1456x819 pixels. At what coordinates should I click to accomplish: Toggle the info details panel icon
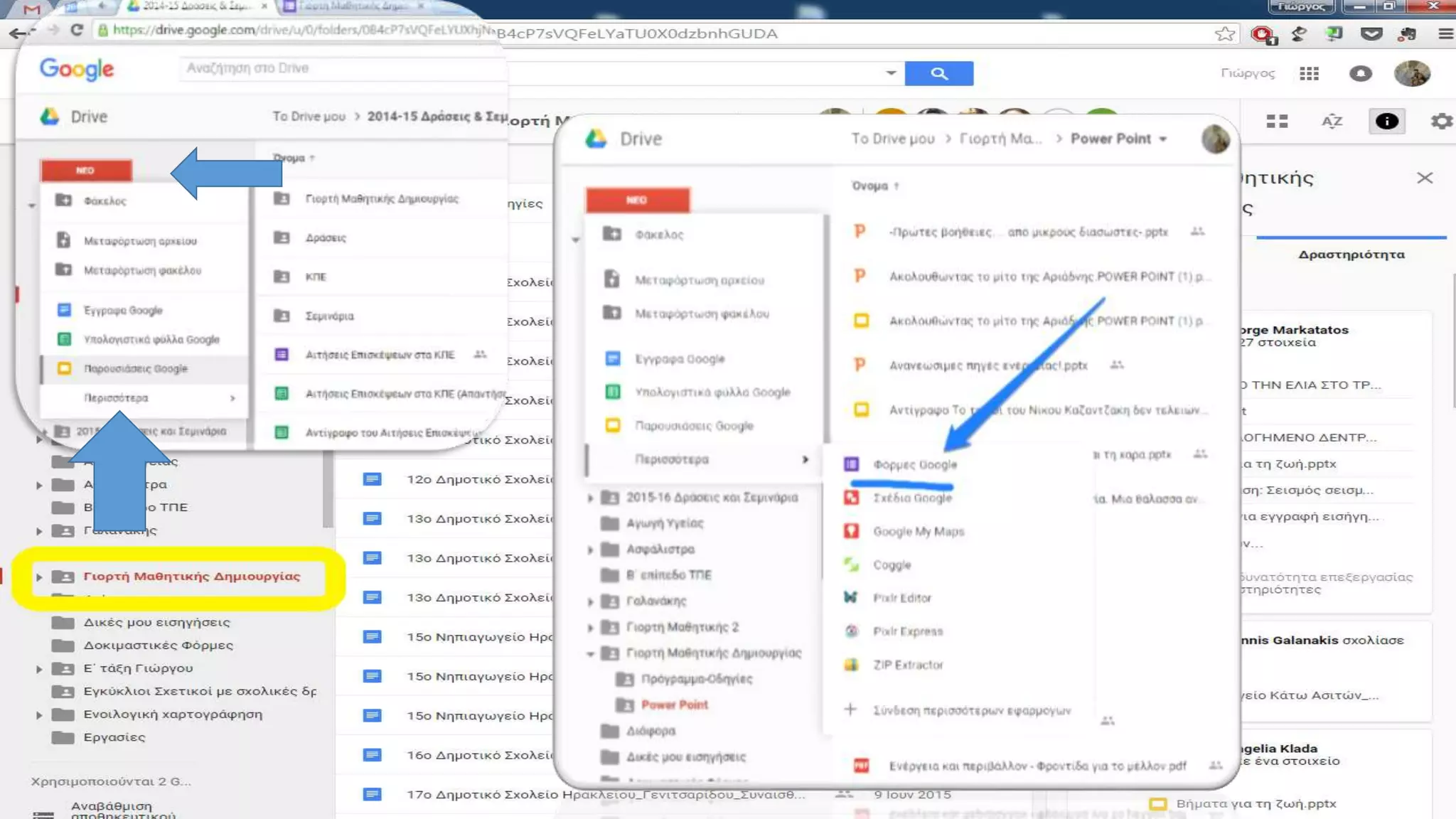(x=1386, y=122)
